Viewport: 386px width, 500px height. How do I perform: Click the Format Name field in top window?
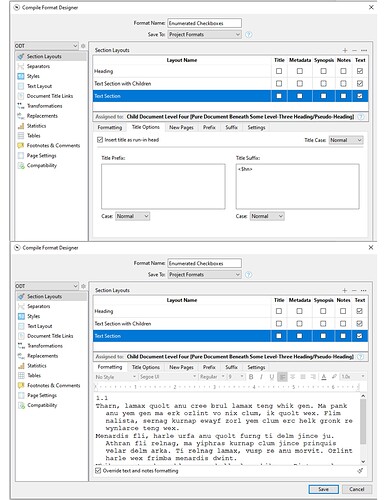point(204,23)
